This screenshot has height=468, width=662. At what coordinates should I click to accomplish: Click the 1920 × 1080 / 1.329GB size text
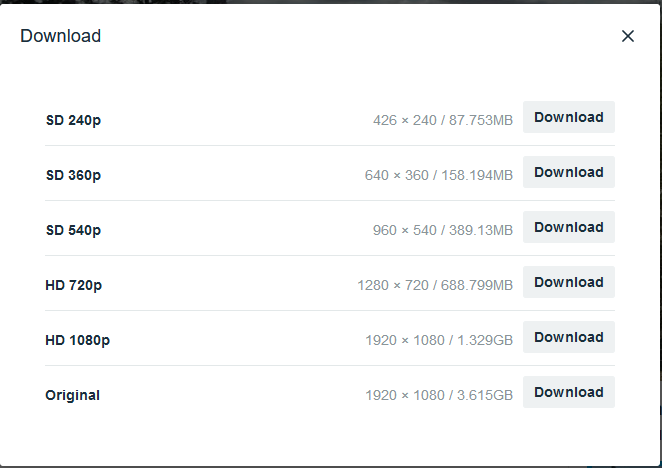(438, 340)
